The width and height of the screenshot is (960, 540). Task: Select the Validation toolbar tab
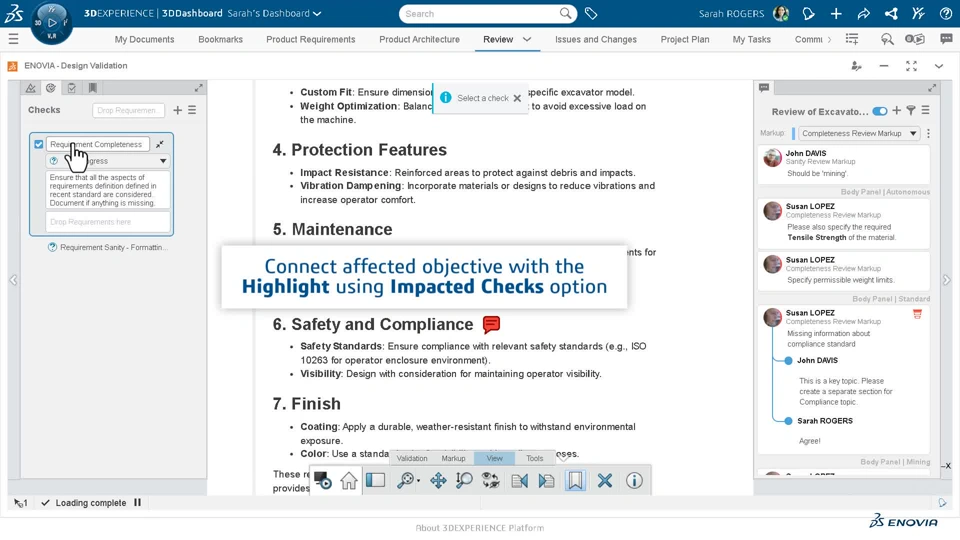412,458
